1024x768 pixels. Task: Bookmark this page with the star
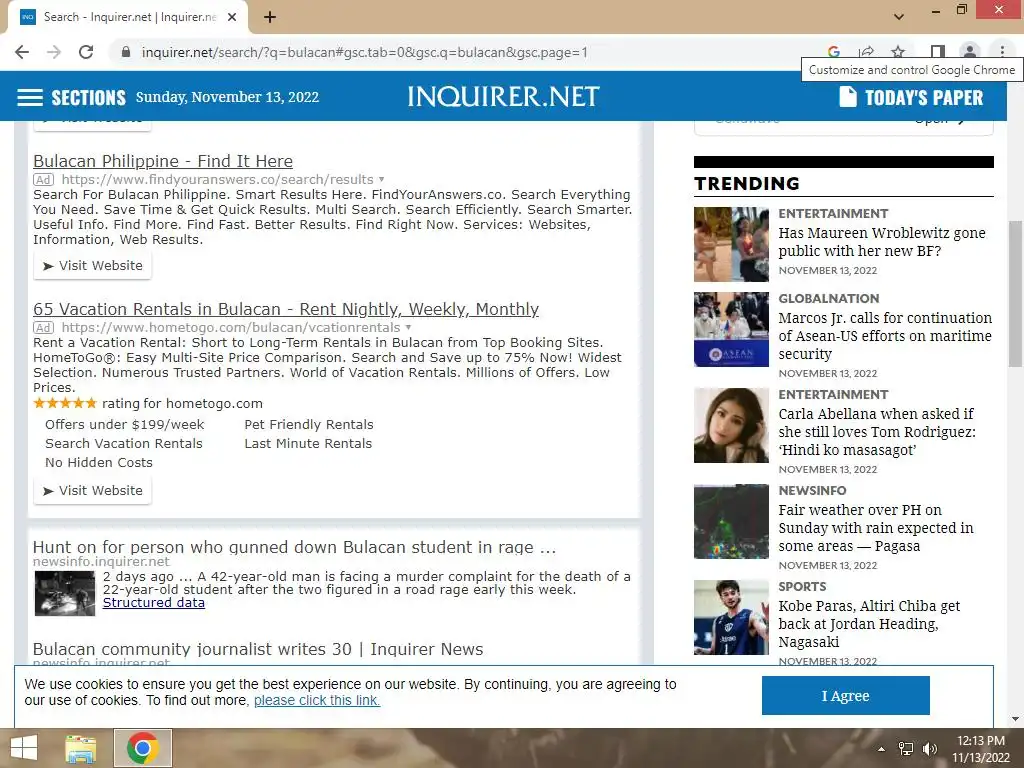point(899,52)
